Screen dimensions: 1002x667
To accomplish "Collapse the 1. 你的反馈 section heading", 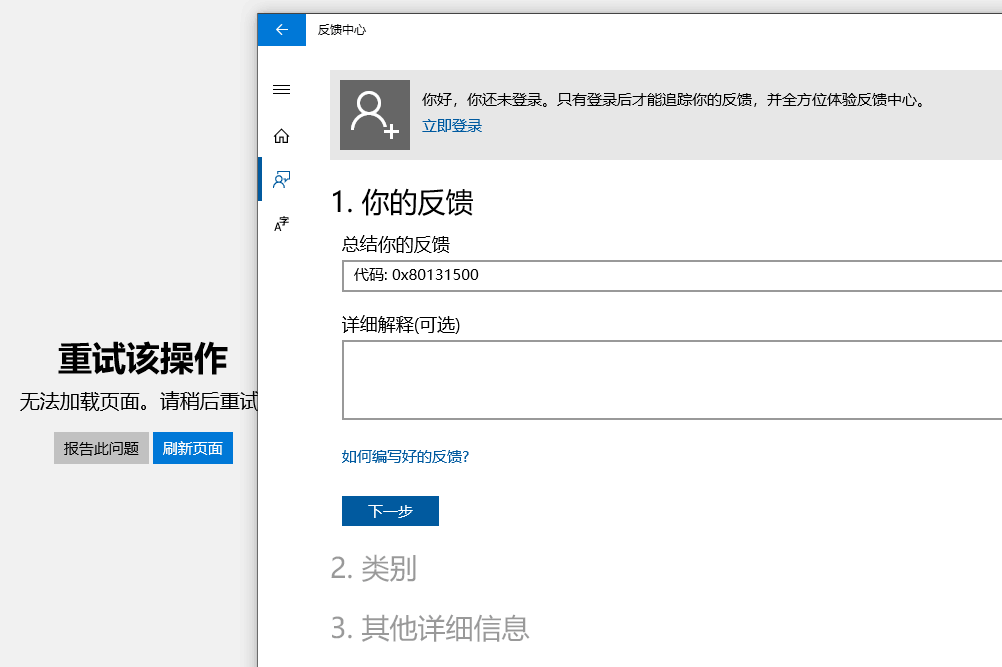I will pyautogui.click(x=402, y=202).
